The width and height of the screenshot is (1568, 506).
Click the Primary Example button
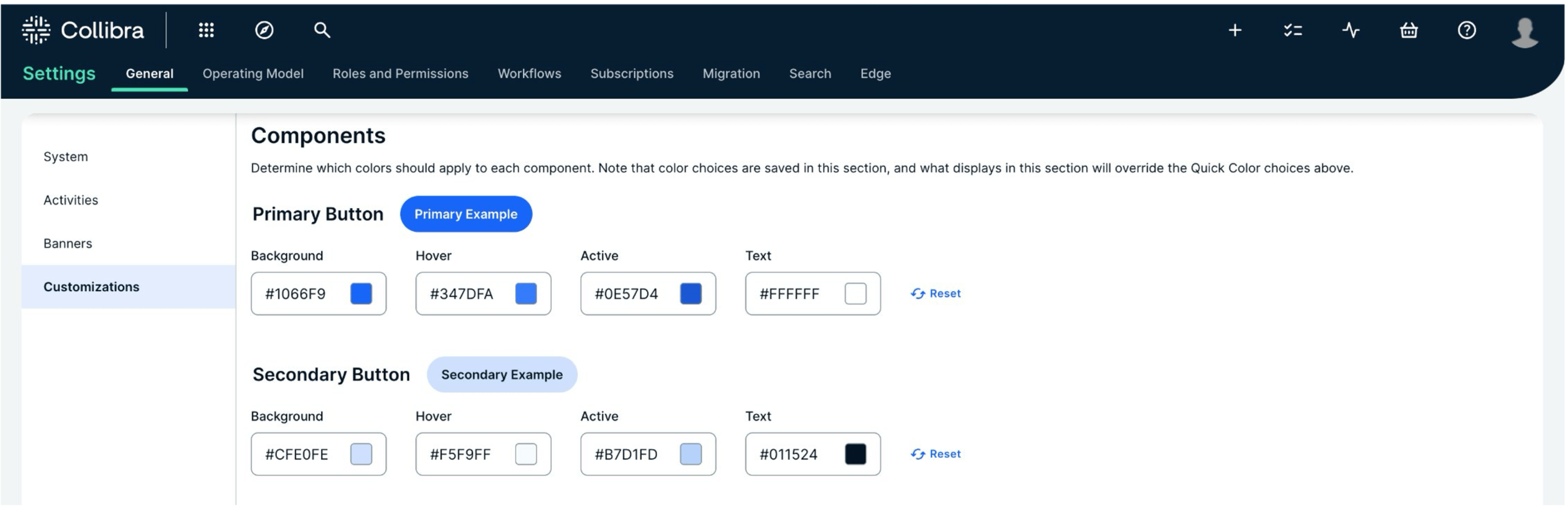[x=466, y=214]
